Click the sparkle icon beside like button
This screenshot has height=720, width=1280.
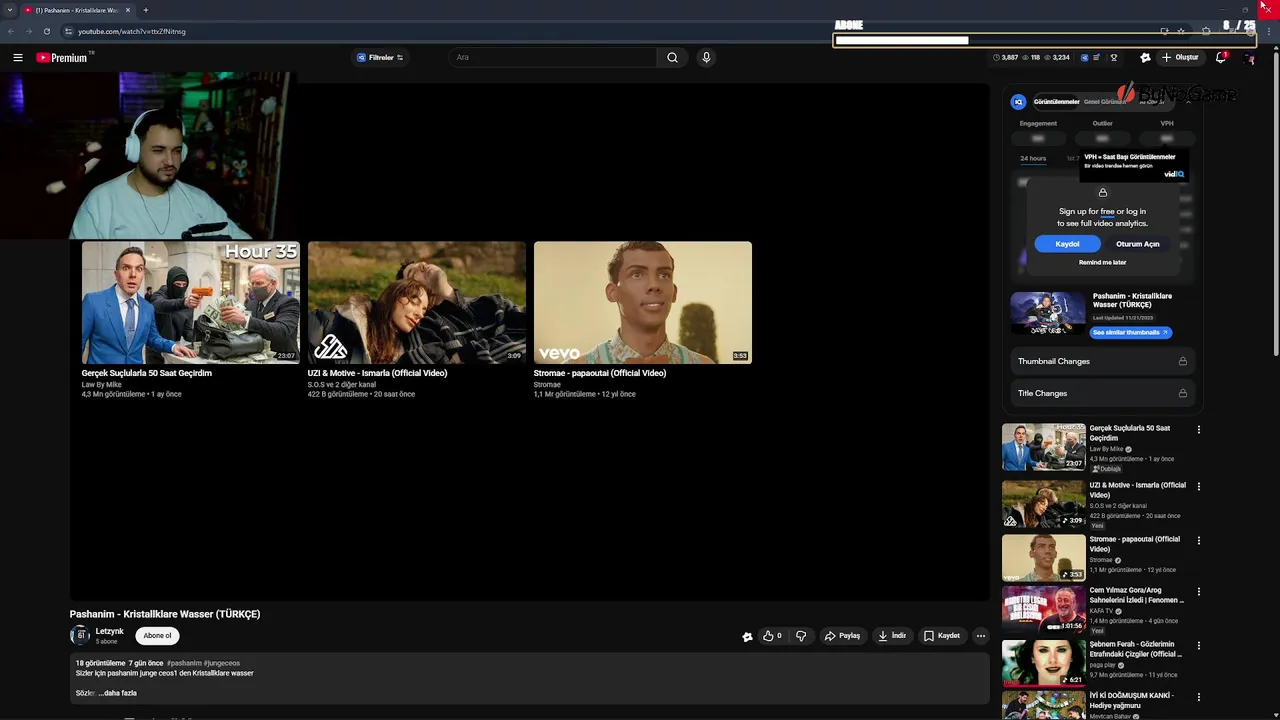click(747, 636)
